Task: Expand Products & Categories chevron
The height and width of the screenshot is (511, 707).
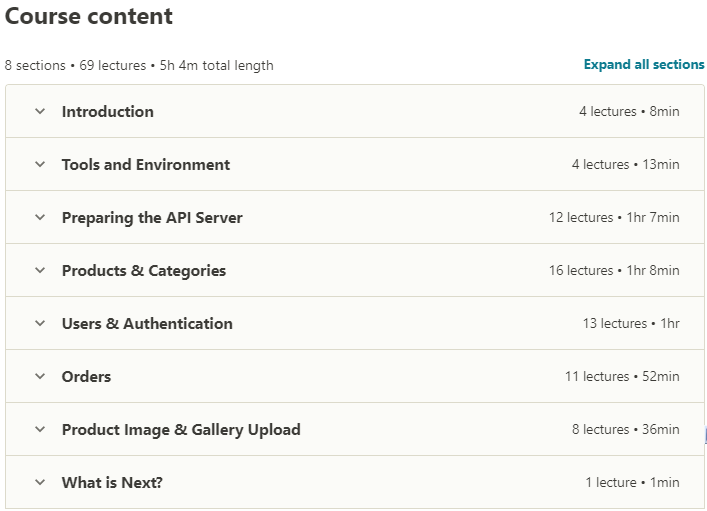Action: [40, 270]
